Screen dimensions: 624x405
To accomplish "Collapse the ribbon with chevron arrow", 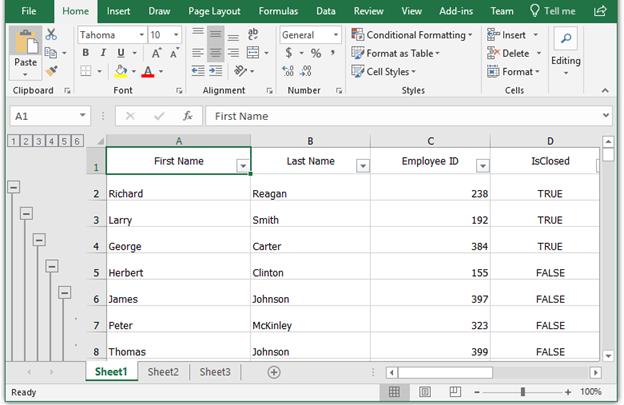I will [x=605, y=91].
